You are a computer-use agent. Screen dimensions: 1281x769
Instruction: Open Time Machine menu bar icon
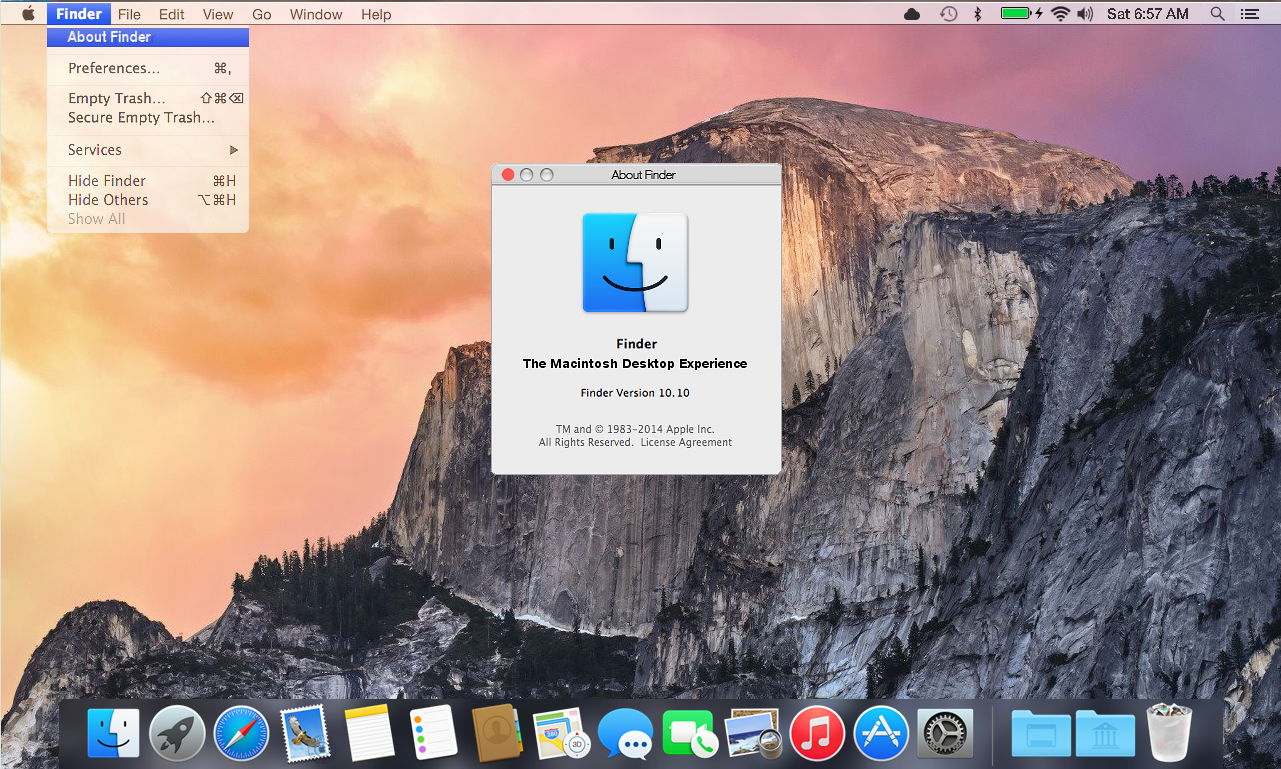948,13
